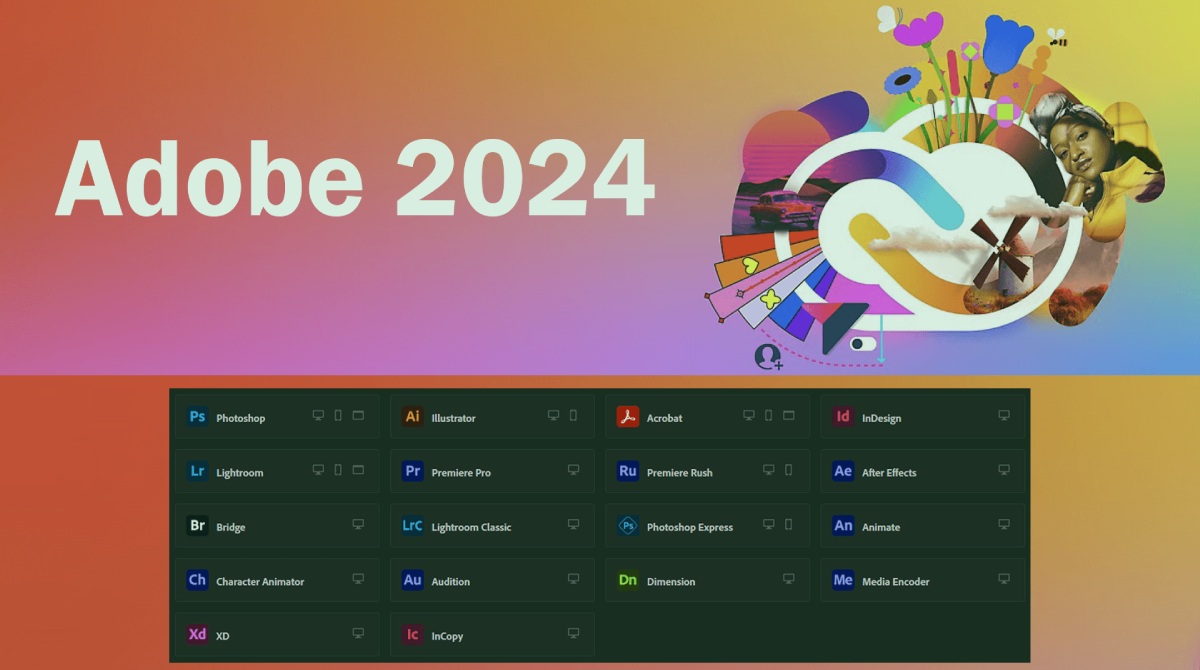Click the Media Encoder Me icon

click(843, 581)
